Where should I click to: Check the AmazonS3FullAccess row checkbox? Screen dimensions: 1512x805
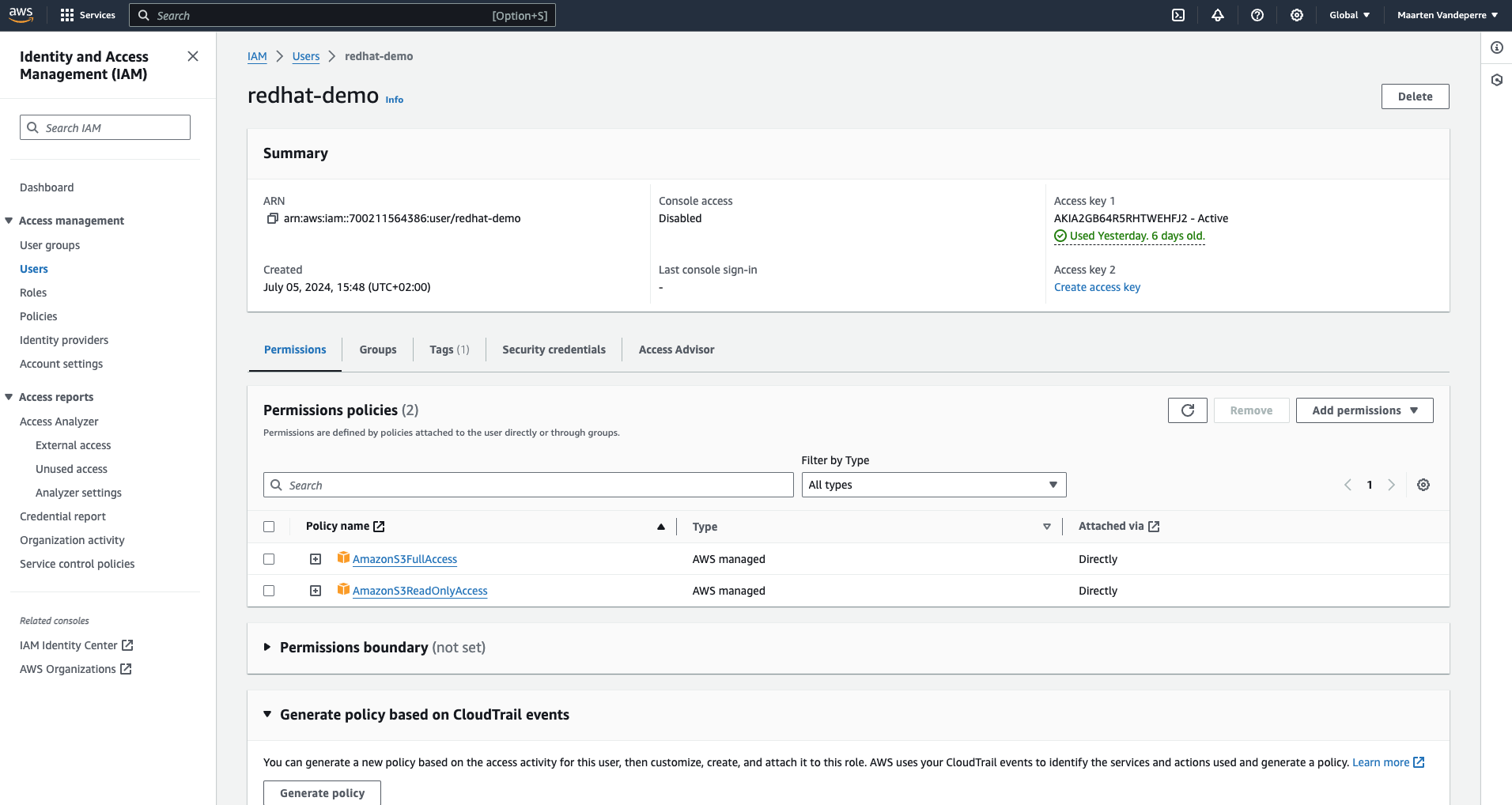(269, 559)
